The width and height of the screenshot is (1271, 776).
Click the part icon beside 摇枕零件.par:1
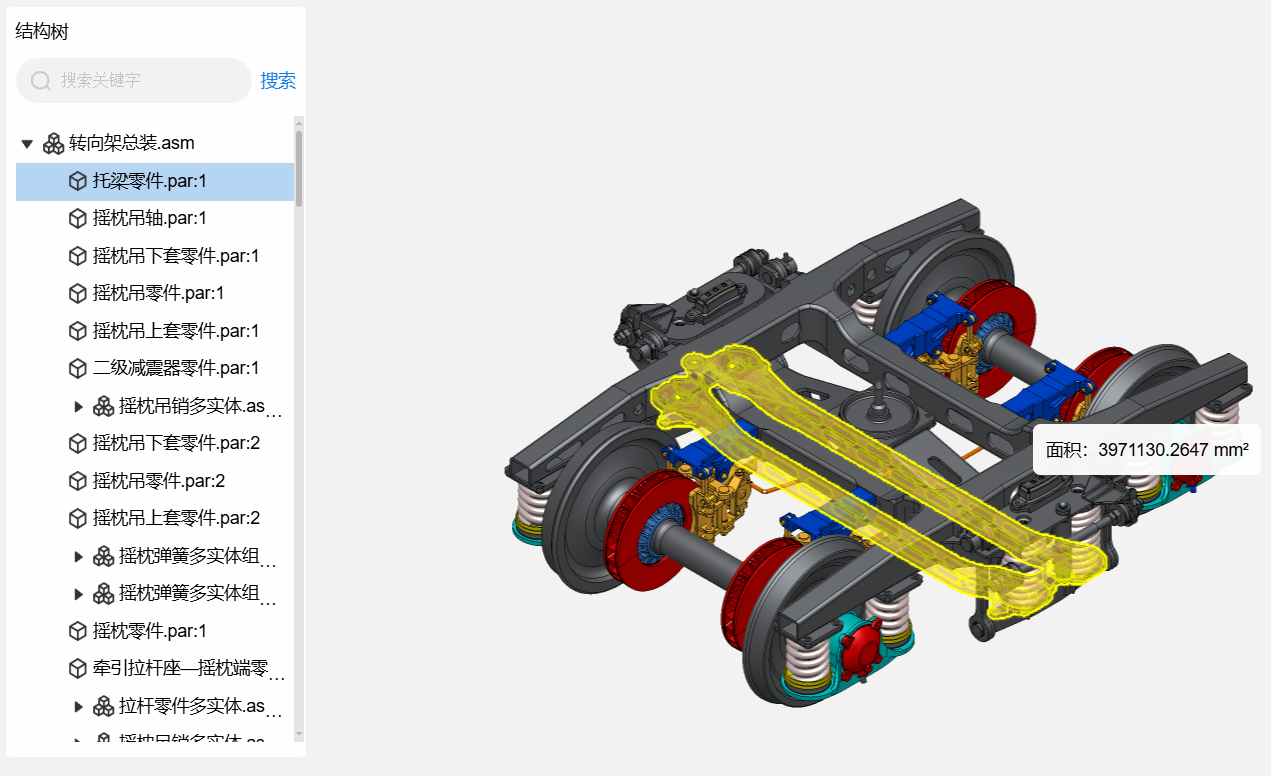click(x=78, y=631)
